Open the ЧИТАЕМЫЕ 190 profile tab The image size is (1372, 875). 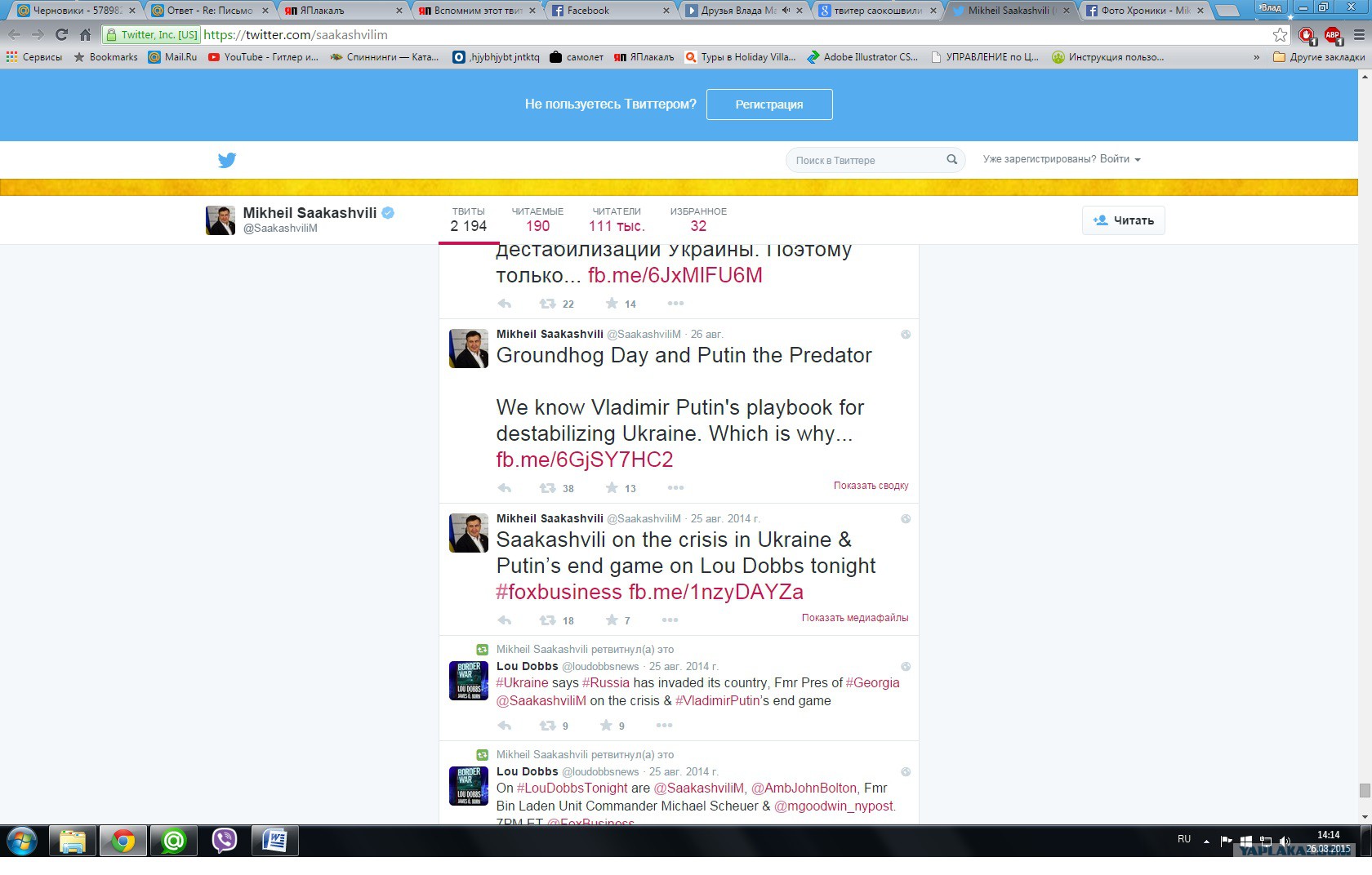tap(537, 220)
